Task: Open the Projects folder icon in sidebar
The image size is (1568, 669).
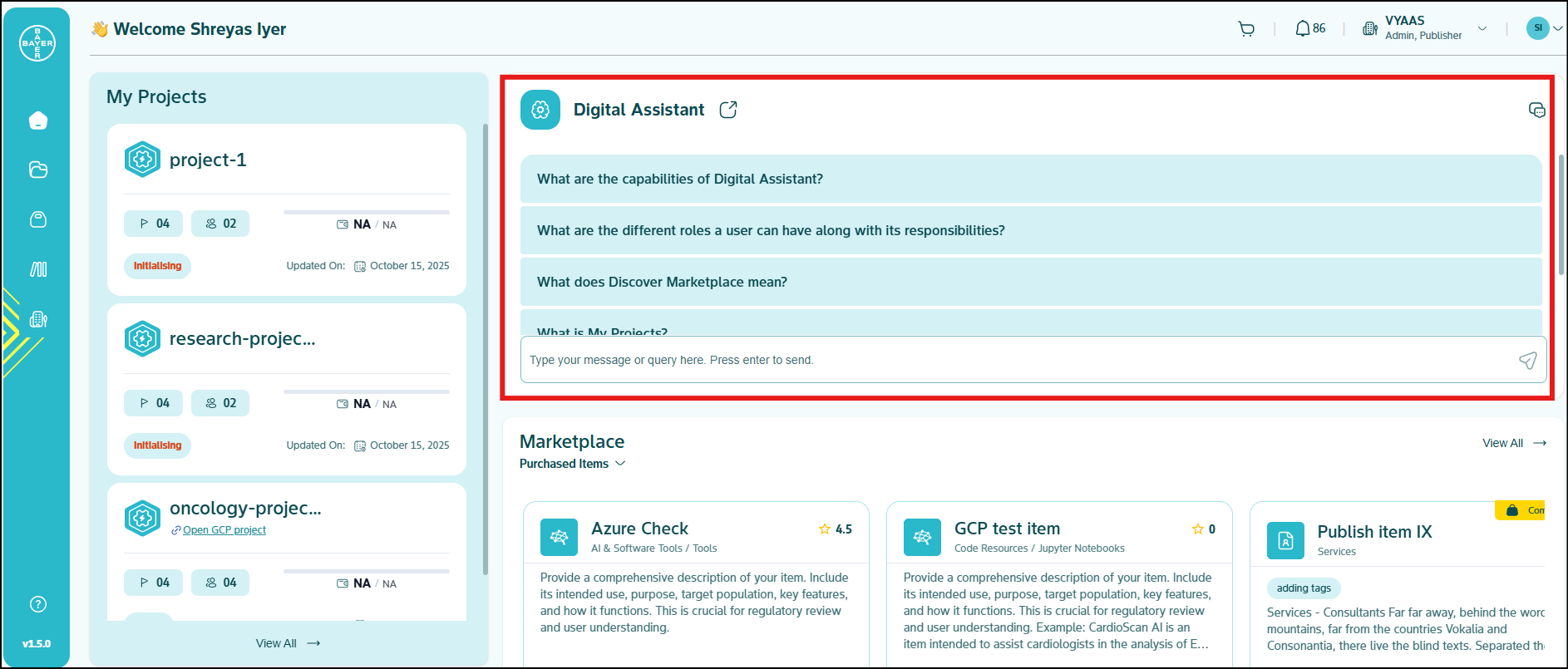Action: coord(37,170)
